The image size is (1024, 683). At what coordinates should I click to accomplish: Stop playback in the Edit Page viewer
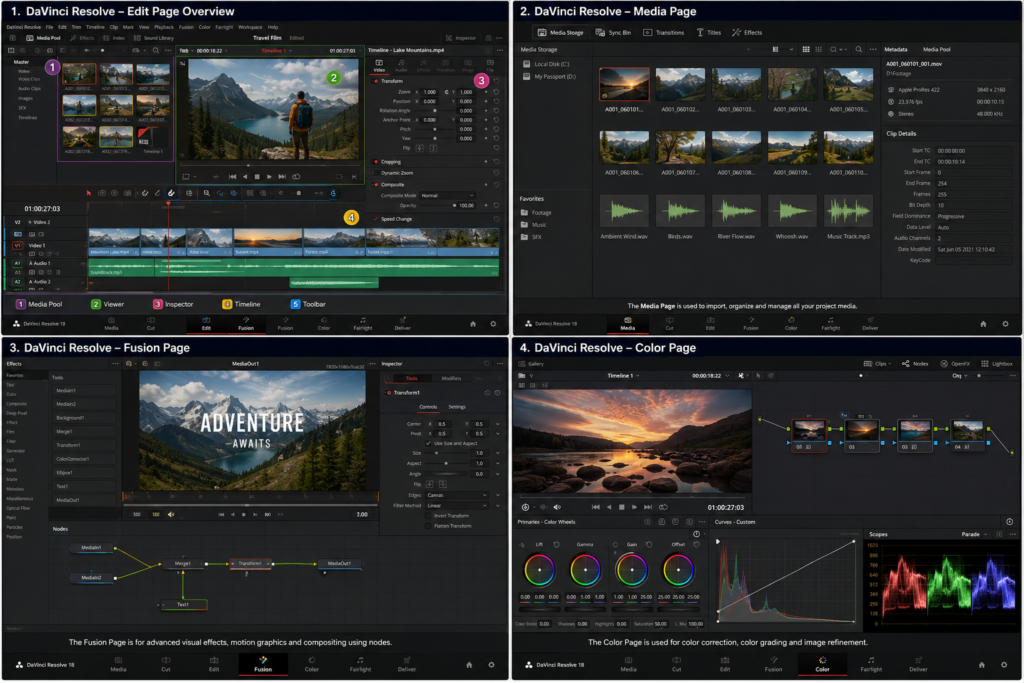pyautogui.click(x=257, y=176)
